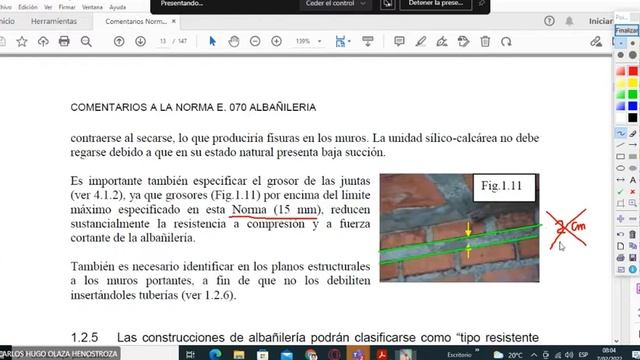640x360 pixels.
Task: Open Chrome from the taskbar
Action: click(x=311, y=354)
